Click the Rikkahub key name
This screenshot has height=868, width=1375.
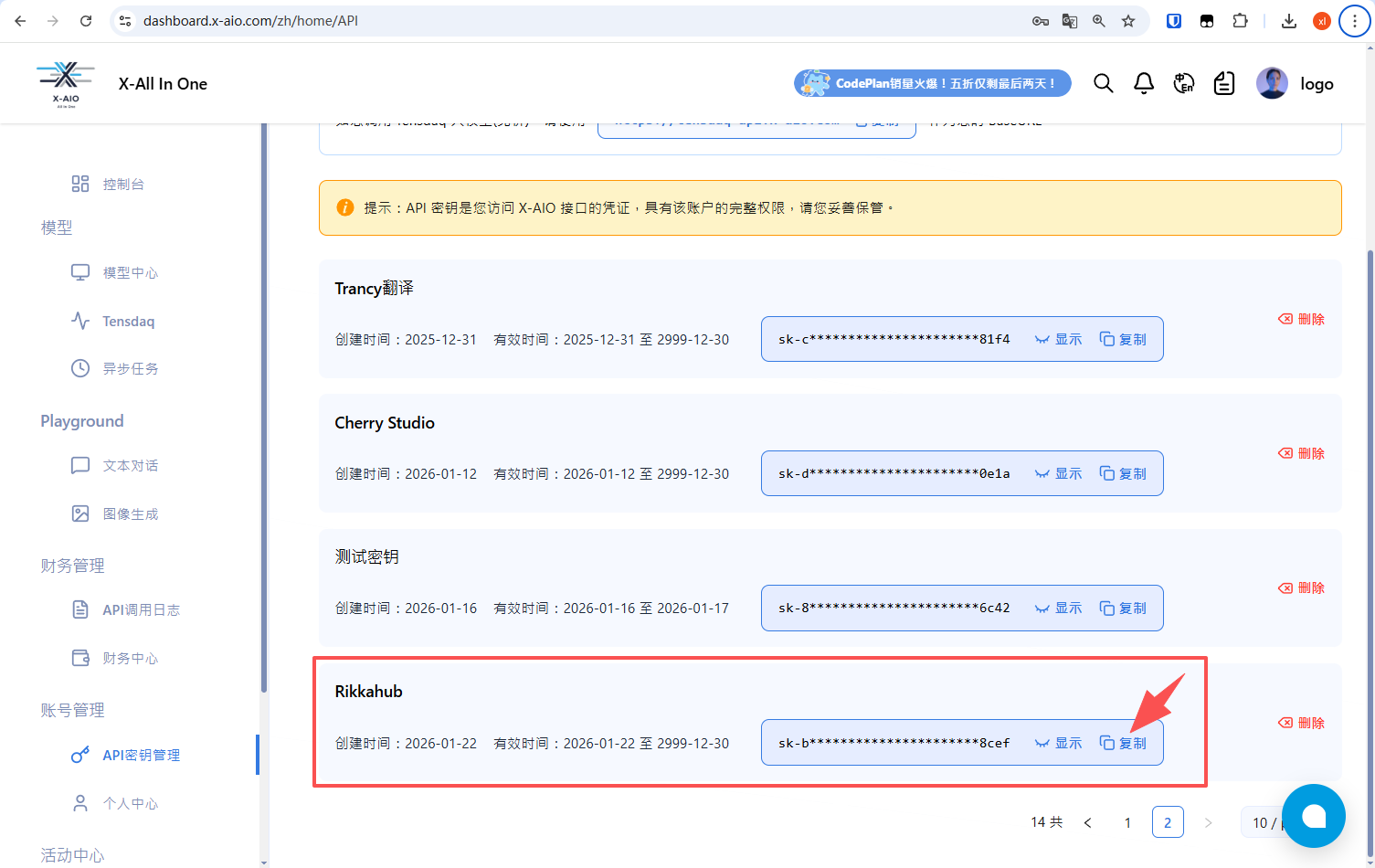pos(368,691)
